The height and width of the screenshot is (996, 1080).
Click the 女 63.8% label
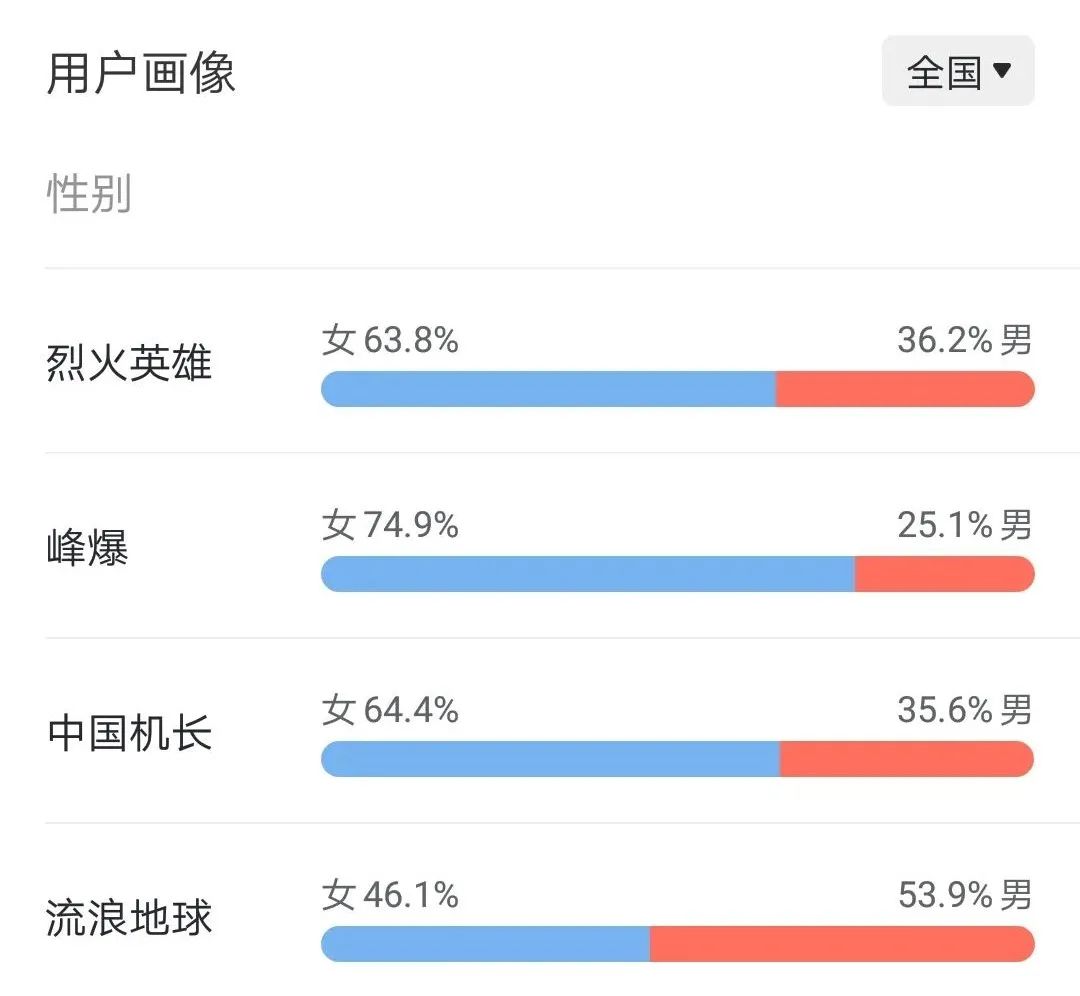pos(390,340)
